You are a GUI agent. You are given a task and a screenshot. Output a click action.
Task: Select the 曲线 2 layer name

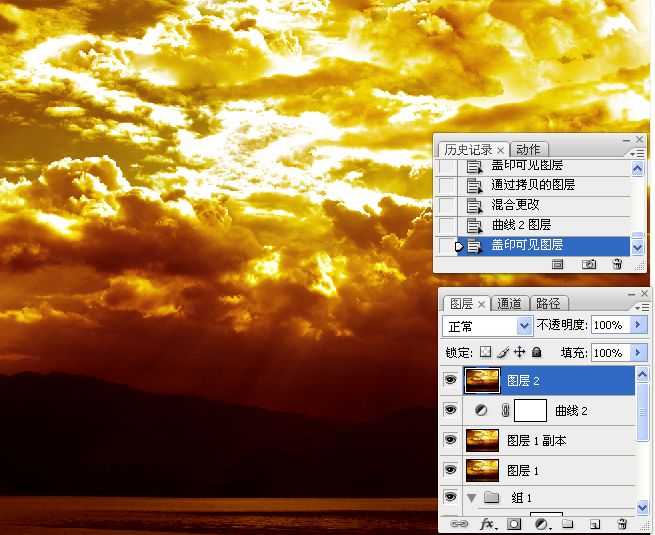(x=571, y=411)
